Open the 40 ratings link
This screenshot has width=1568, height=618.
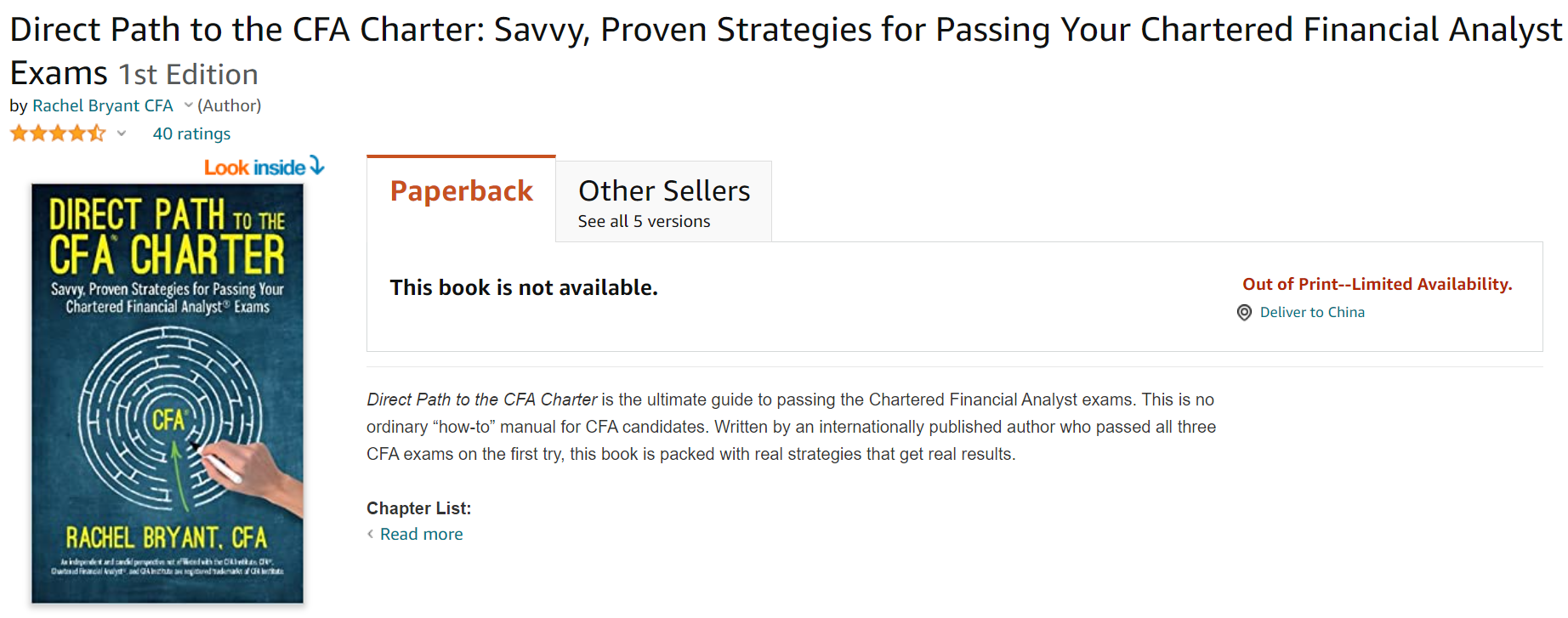coord(191,133)
